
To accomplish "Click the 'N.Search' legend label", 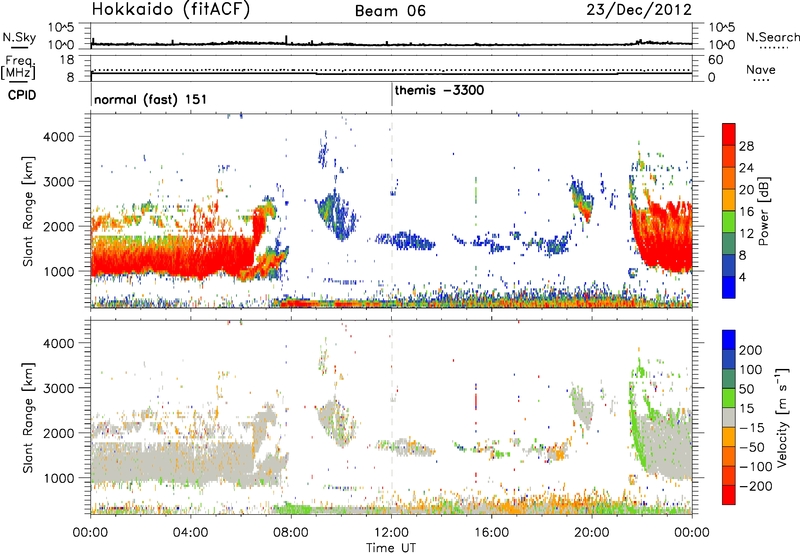I will pos(772,37).
